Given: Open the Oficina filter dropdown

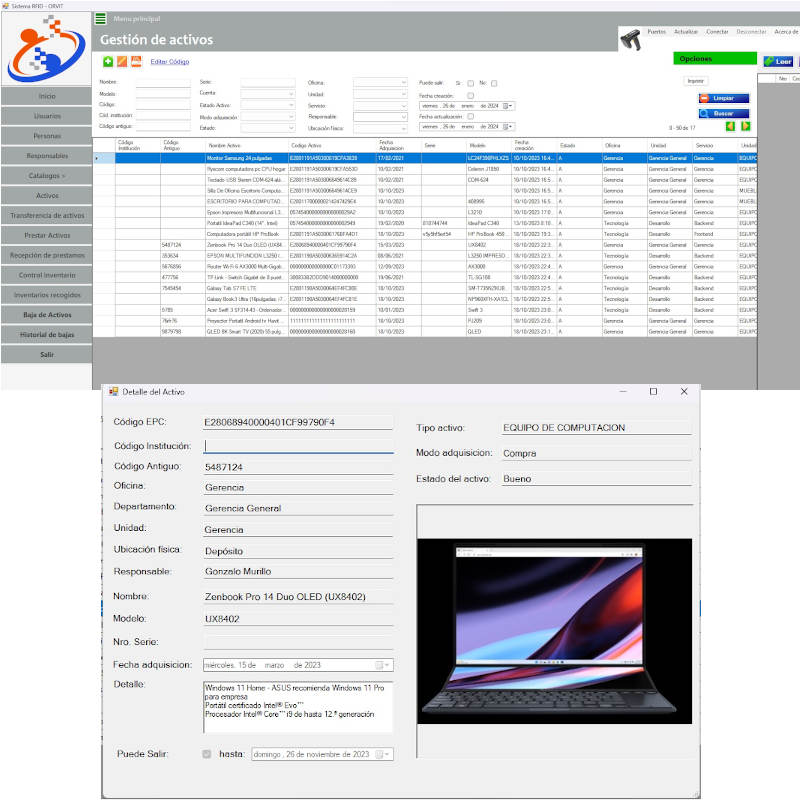Looking at the screenshot, I should (x=381, y=83).
